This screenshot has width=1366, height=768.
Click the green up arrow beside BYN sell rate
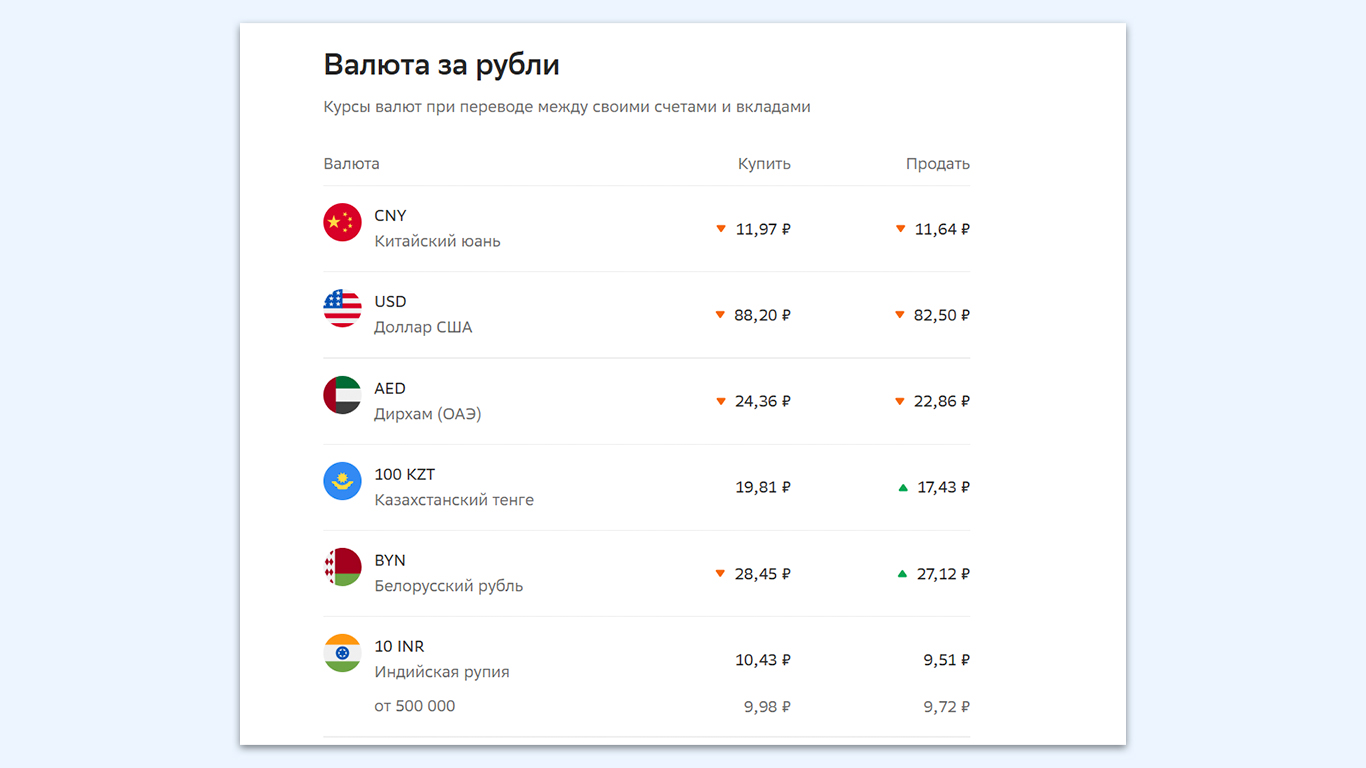[x=903, y=574]
